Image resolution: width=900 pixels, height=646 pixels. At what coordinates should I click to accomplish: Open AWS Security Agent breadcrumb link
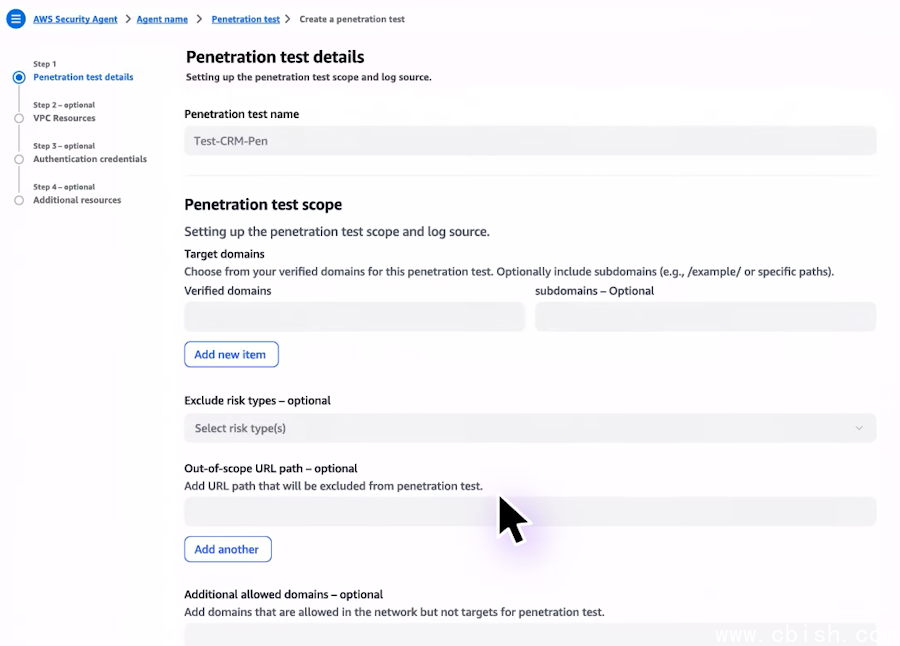click(75, 19)
